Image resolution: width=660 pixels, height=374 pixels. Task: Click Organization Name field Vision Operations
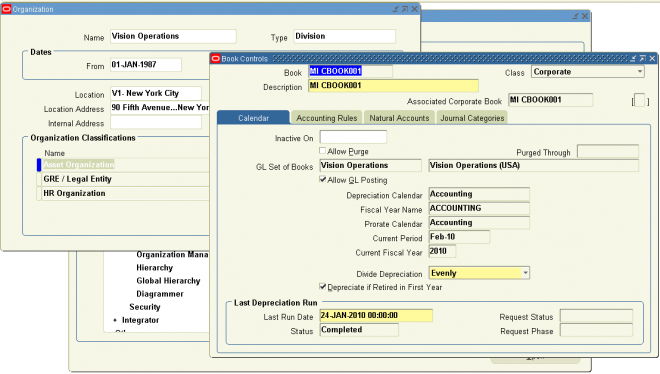(x=173, y=36)
